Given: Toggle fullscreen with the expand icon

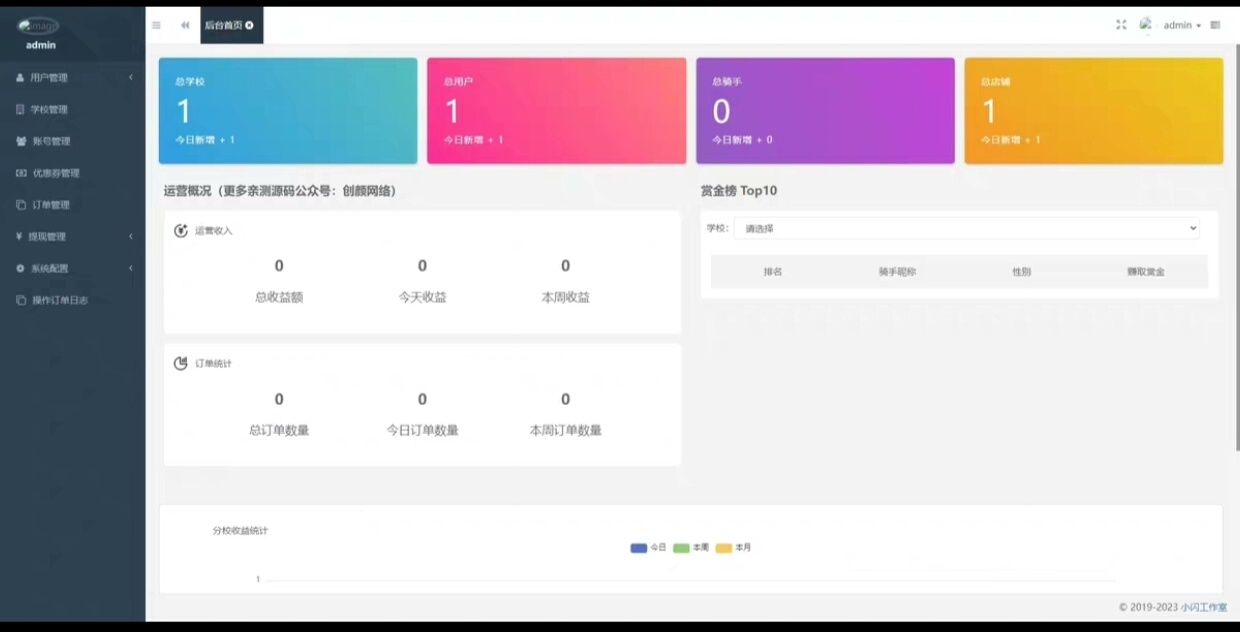Looking at the screenshot, I should [1121, 25].
